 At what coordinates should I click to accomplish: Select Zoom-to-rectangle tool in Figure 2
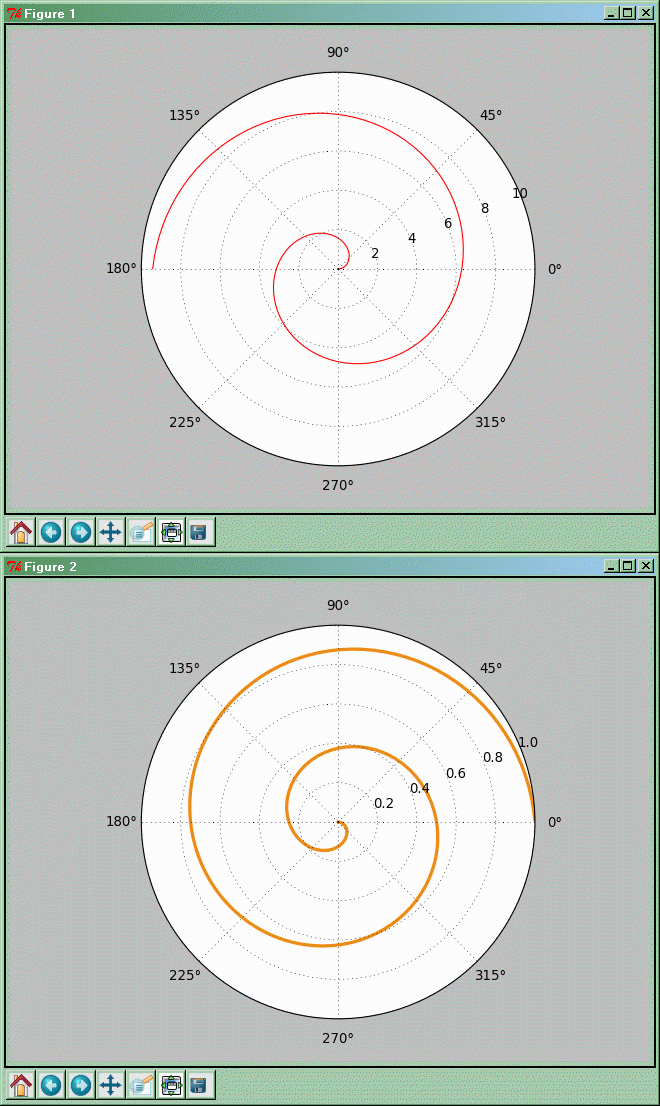pos(141,1085)
